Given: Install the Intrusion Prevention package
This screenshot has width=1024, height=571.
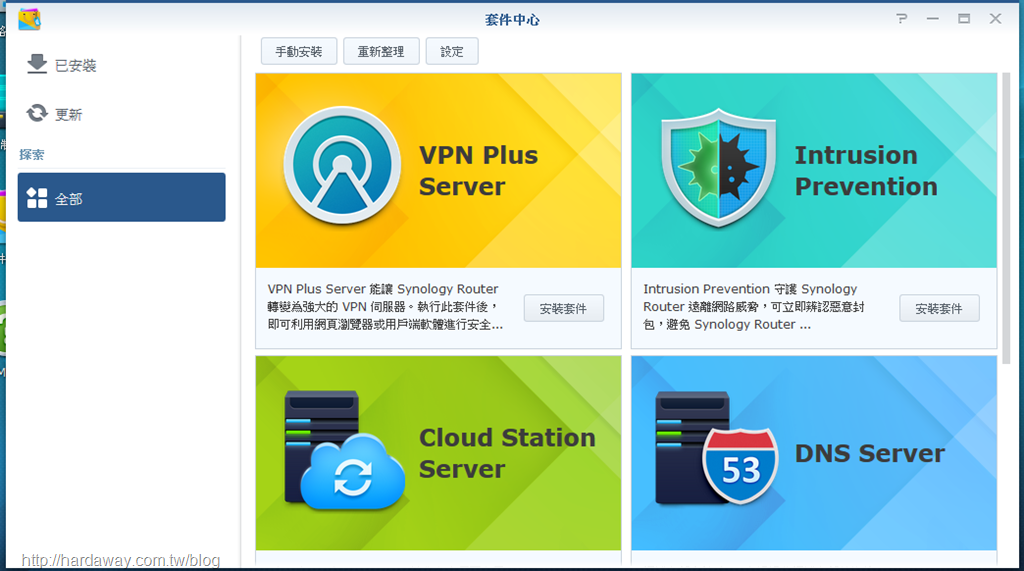Looking at the screenshot, I should (939, 308).
